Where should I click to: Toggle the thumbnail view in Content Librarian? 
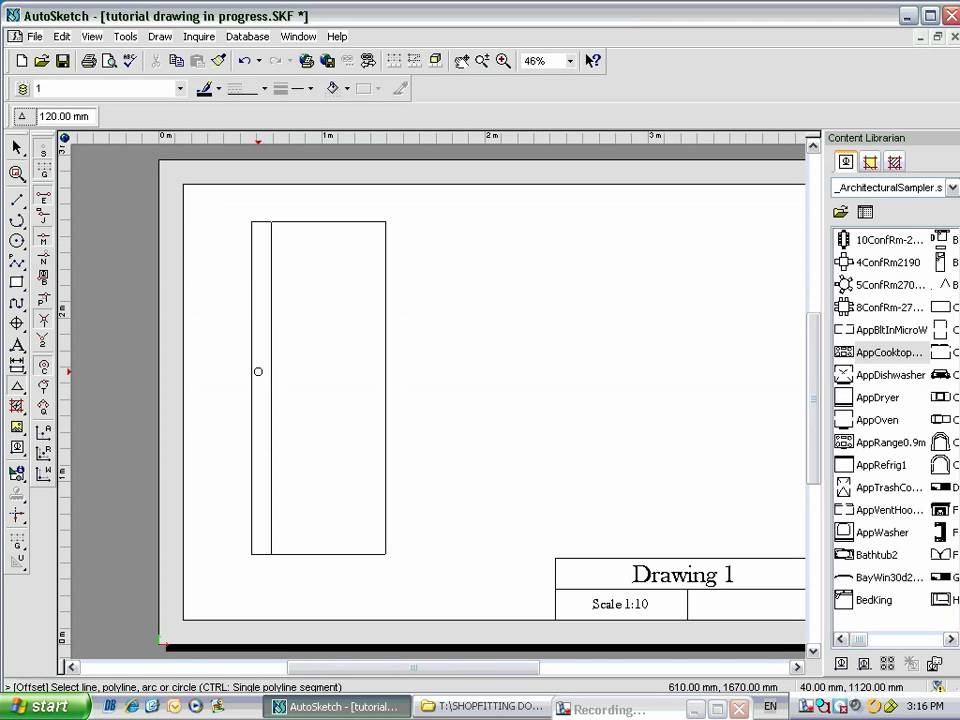click(865, 212)
